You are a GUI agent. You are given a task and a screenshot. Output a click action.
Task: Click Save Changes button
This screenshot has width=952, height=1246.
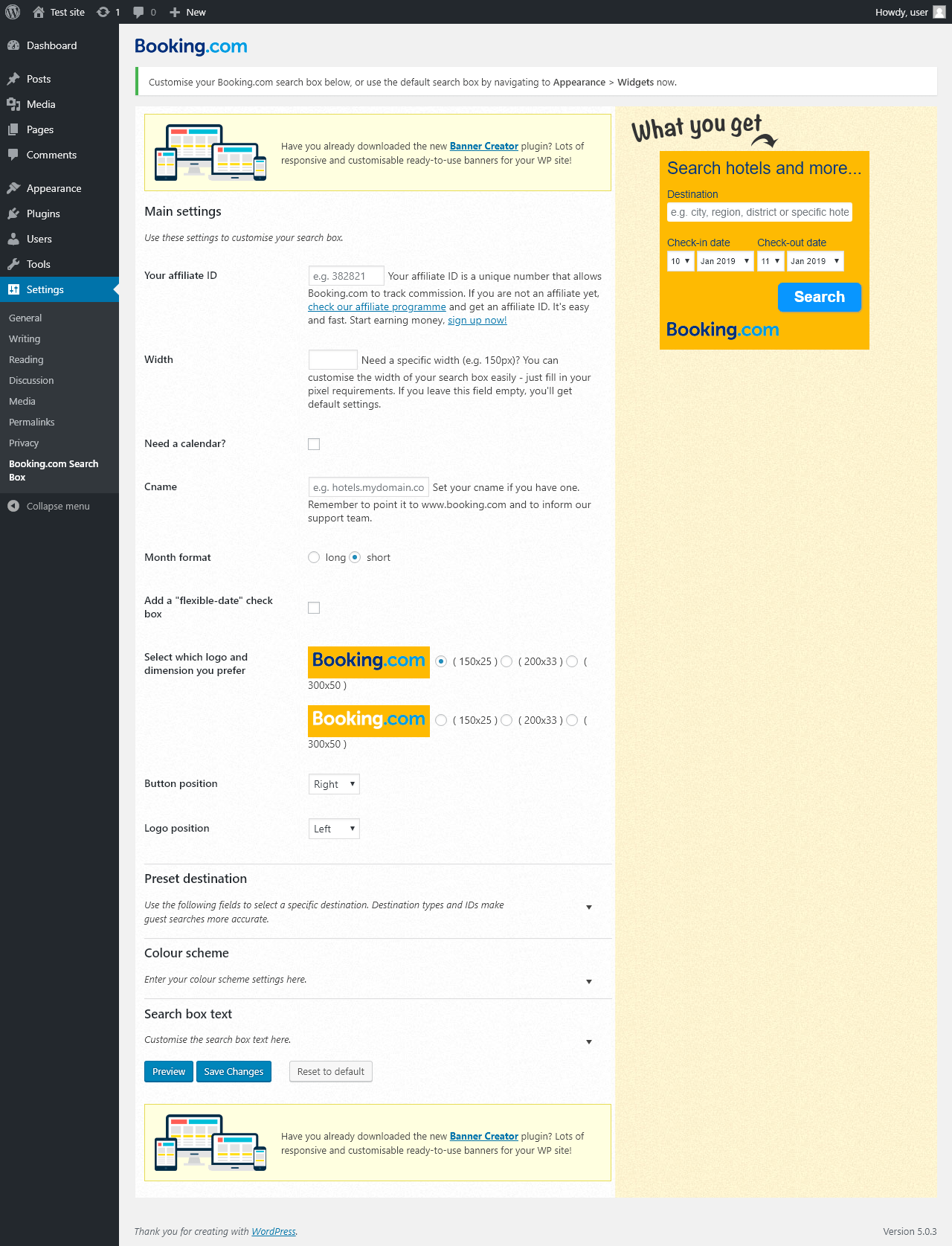point(234,1072)
